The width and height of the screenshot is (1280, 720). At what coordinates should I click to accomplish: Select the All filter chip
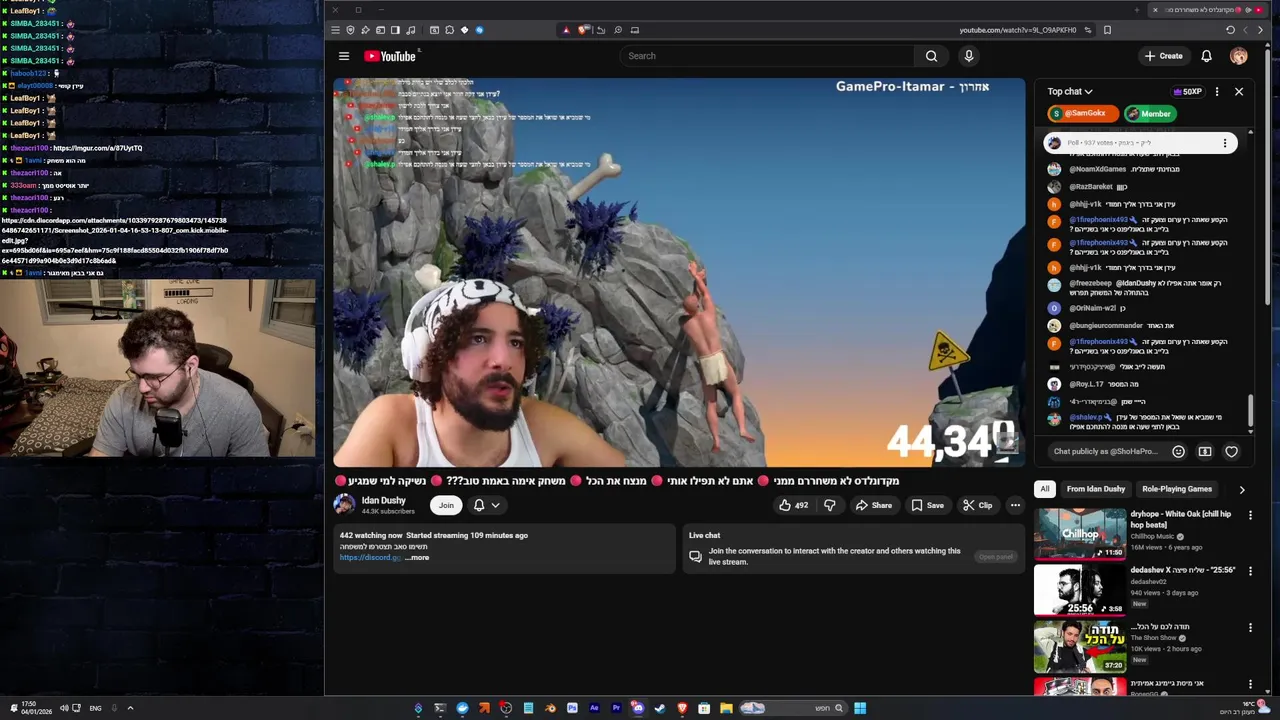[1045, 489]
